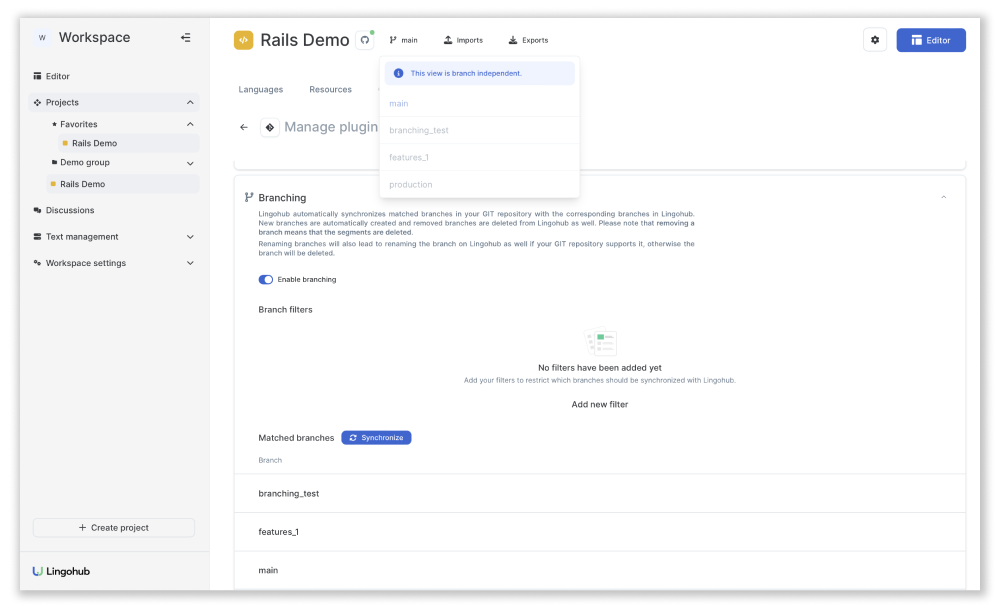Click the Workspace title text
1000x608 pixels.
[94, 38]
